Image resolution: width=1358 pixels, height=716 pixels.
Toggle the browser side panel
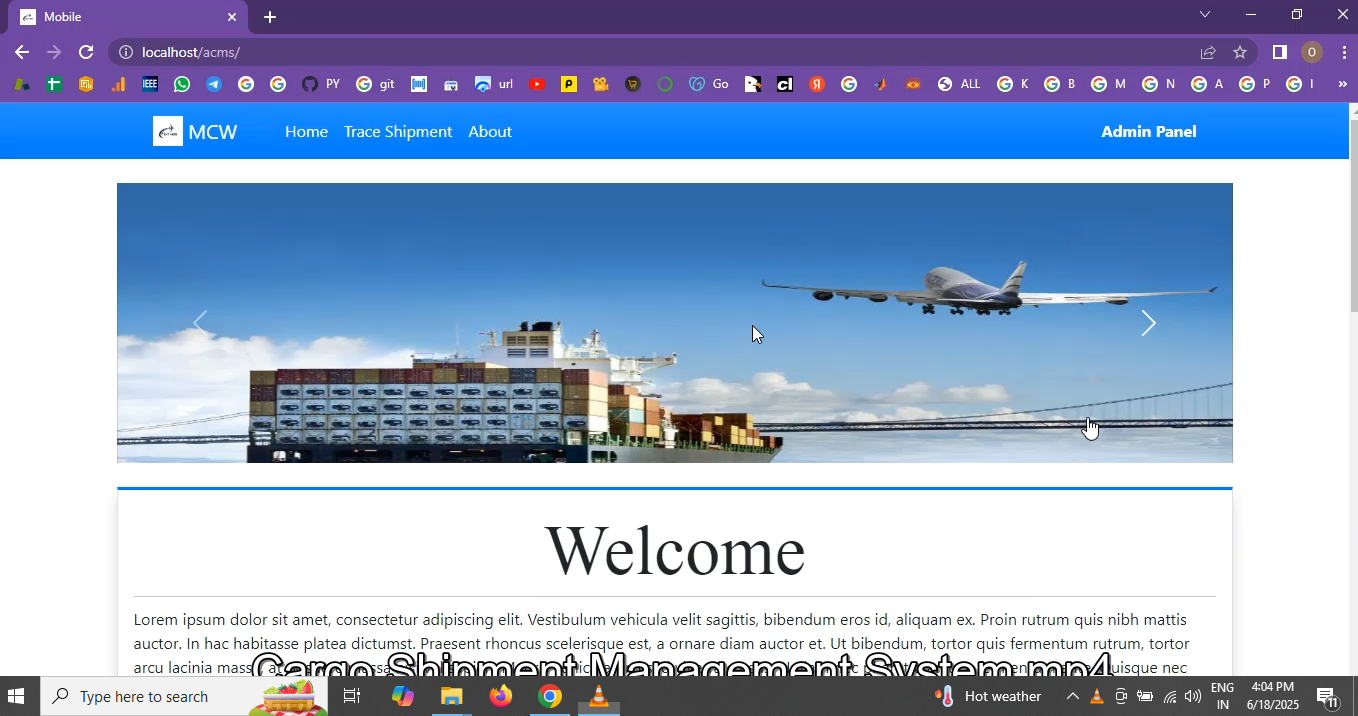[1279, 52]
